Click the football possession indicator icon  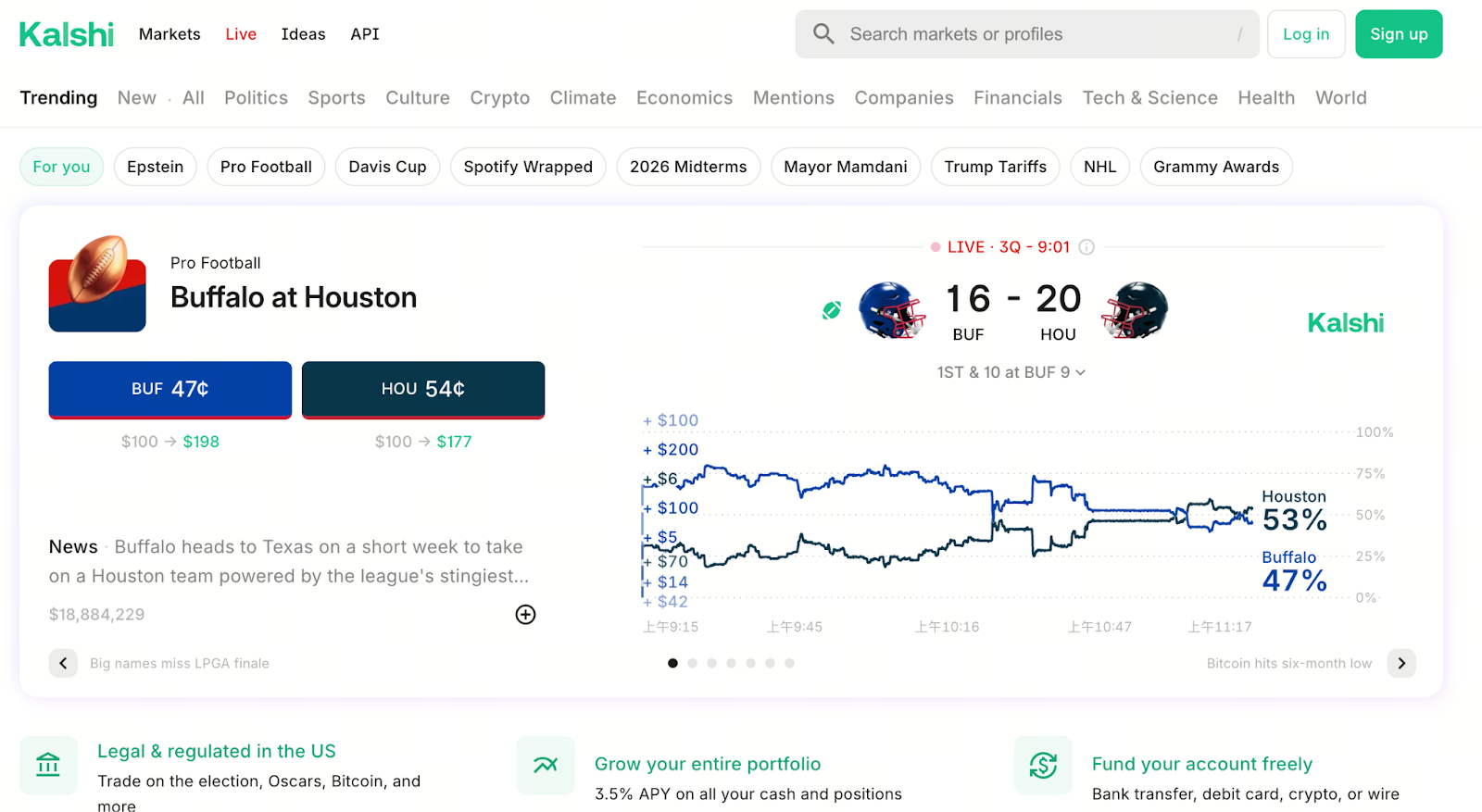pos(832,311)
